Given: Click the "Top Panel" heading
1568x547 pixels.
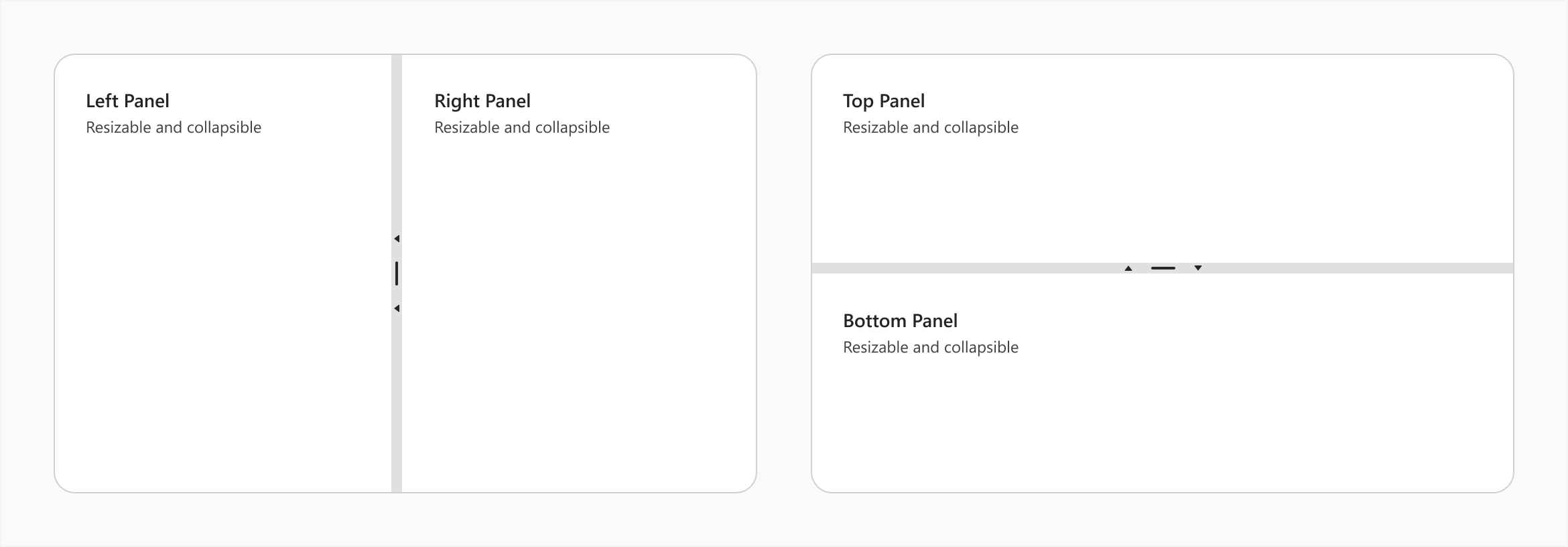Looking at the screenshot, I should [883, 101].
